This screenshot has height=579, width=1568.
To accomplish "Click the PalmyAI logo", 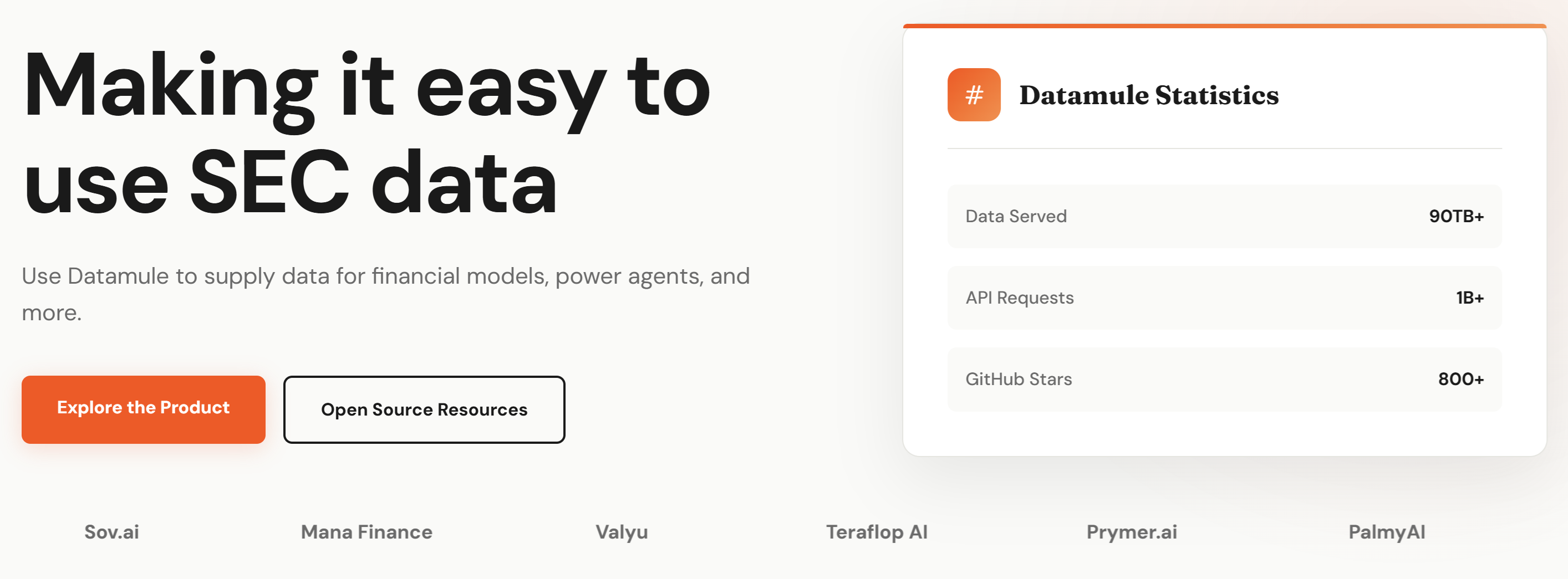I will tap(1387, 531).
